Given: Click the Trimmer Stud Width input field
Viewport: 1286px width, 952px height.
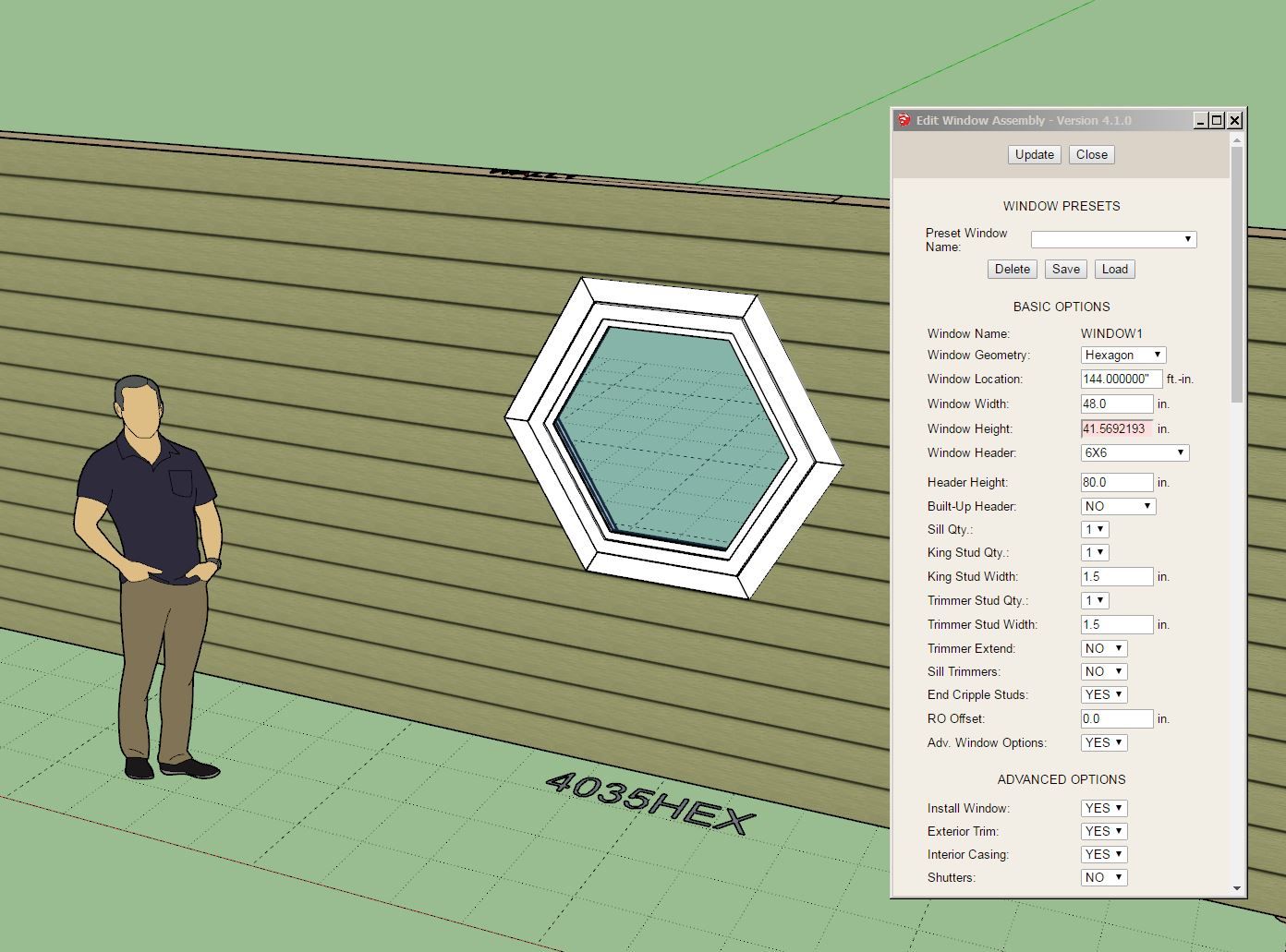Looking at the screenshot, I should [x=1117, y=624].
